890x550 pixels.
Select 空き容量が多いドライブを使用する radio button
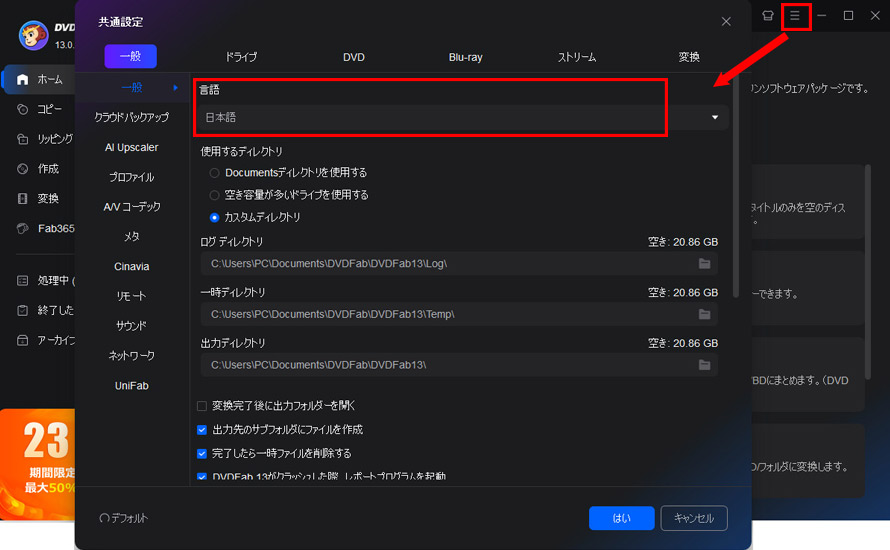(x=214, y=195)
